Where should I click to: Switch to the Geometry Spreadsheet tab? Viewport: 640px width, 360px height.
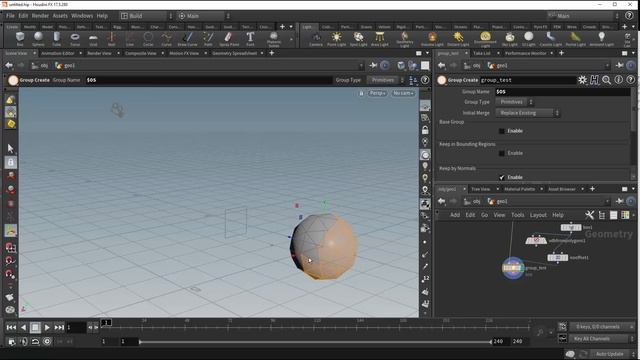235,53
